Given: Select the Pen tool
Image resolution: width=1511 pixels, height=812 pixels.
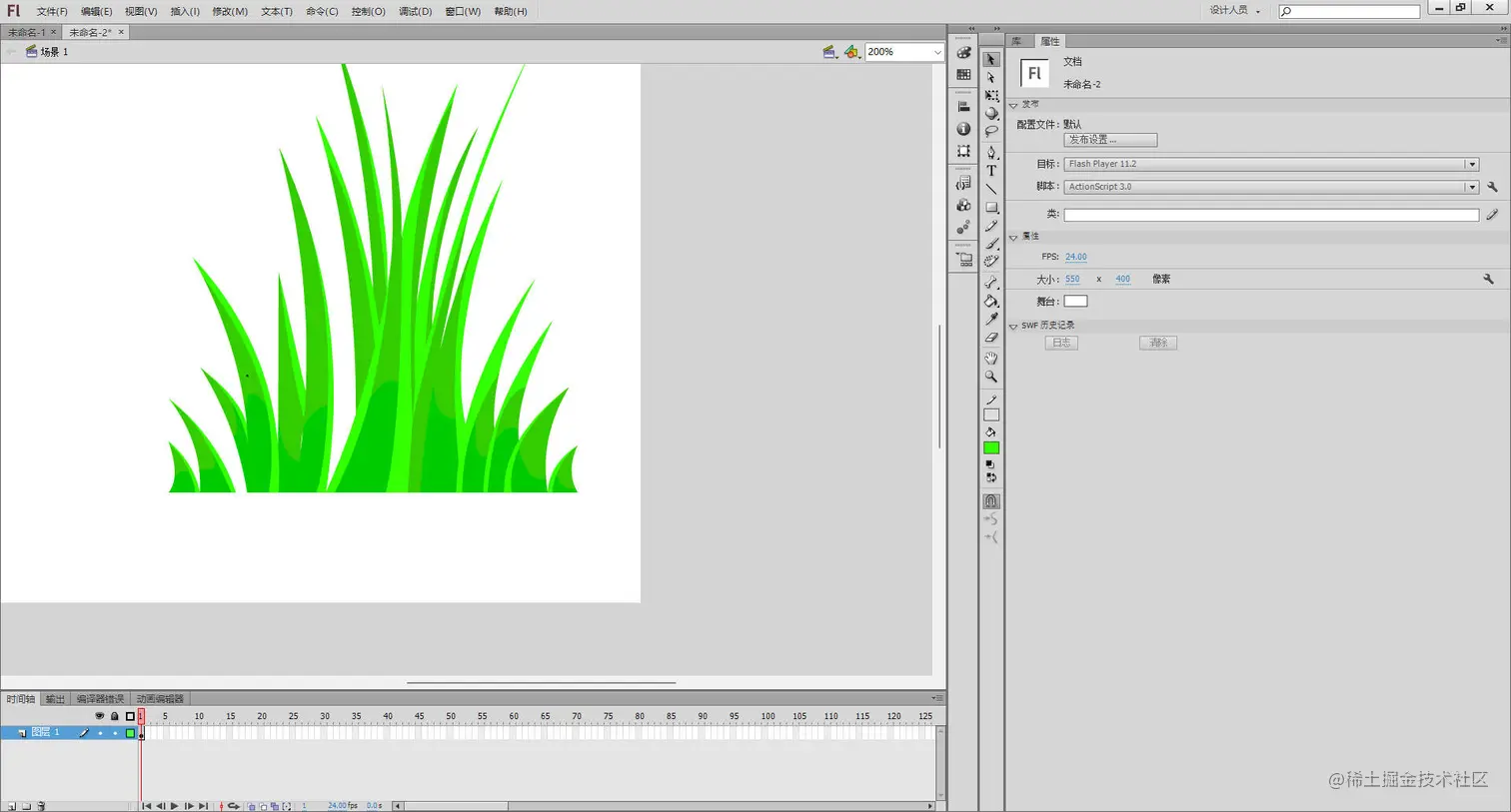Looking at the screenshot, I should [990, 150].
